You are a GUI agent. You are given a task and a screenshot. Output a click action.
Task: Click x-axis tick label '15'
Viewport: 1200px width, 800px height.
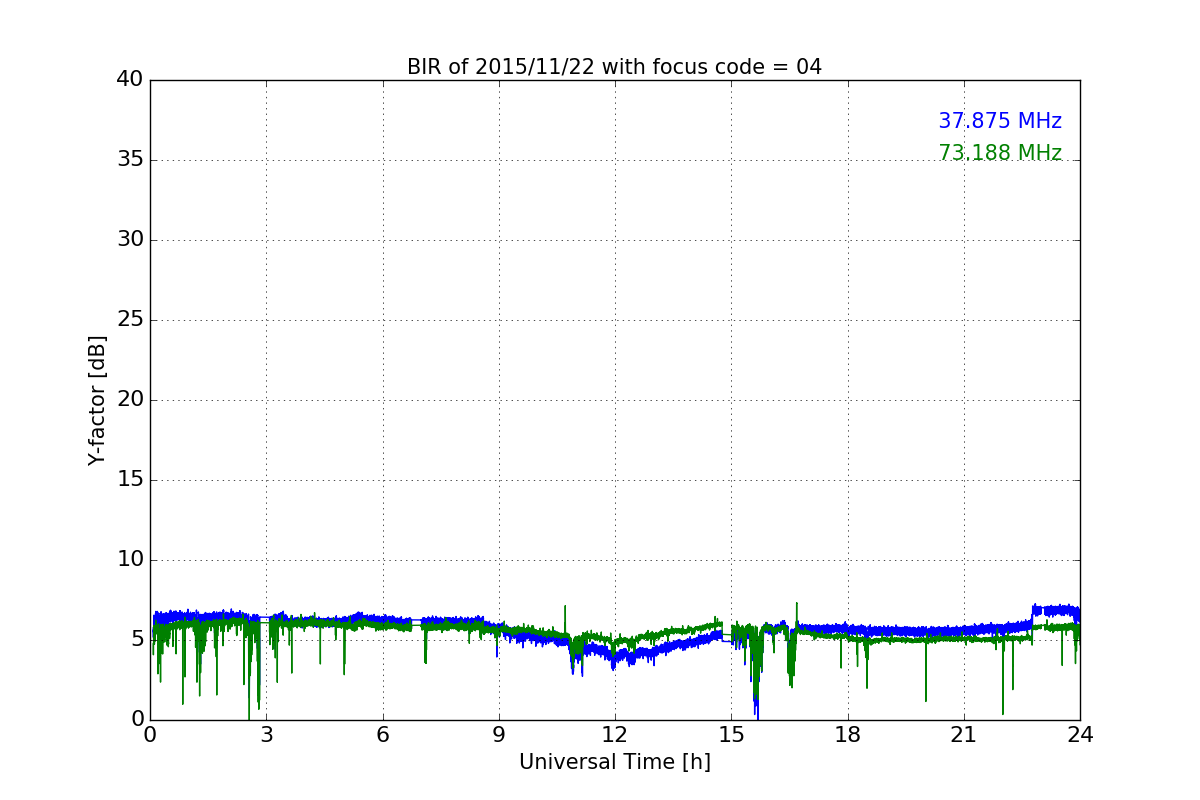[x=731, y=735]
